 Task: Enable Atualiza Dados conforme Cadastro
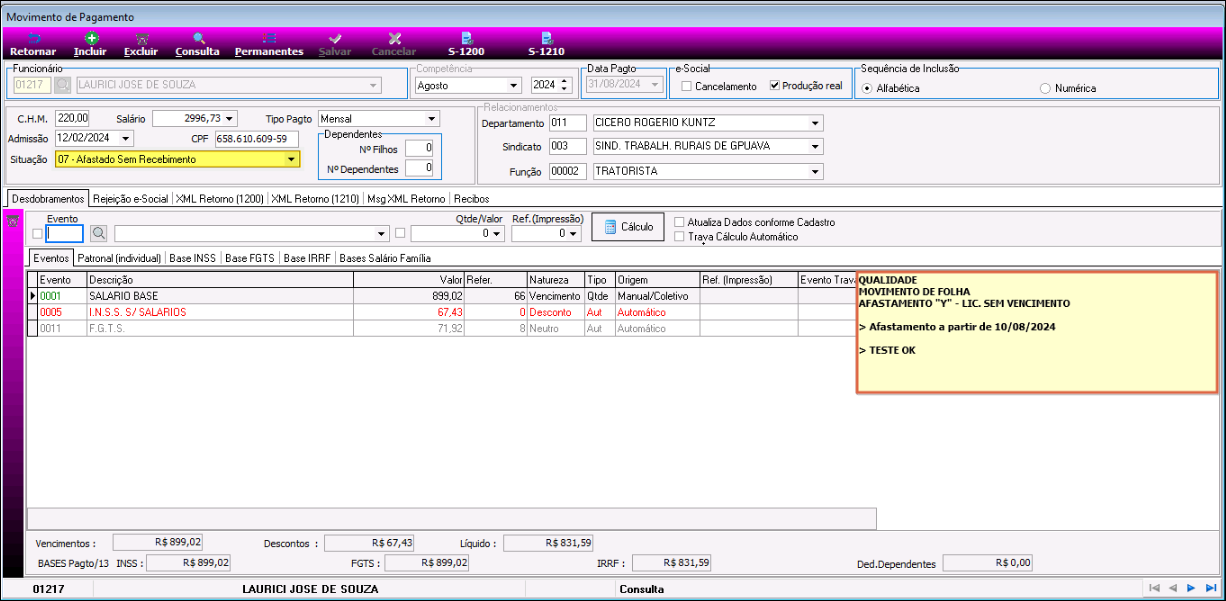pyautogui.click(x=680, y=222)
